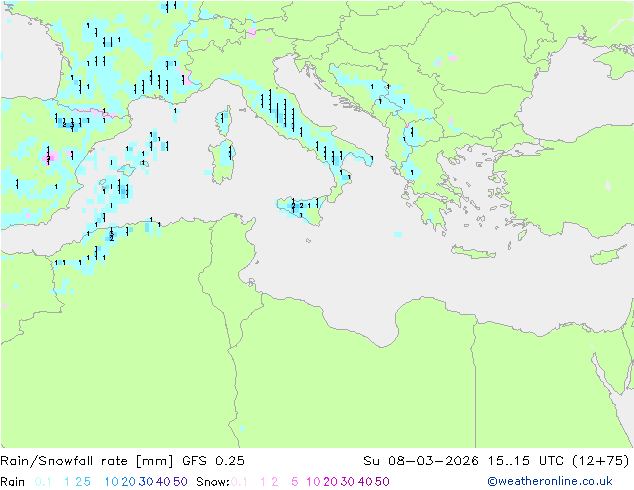Pick the Rain 10 legend color value
The width and height of the screenshot is (634, 490).
(112, 482)
